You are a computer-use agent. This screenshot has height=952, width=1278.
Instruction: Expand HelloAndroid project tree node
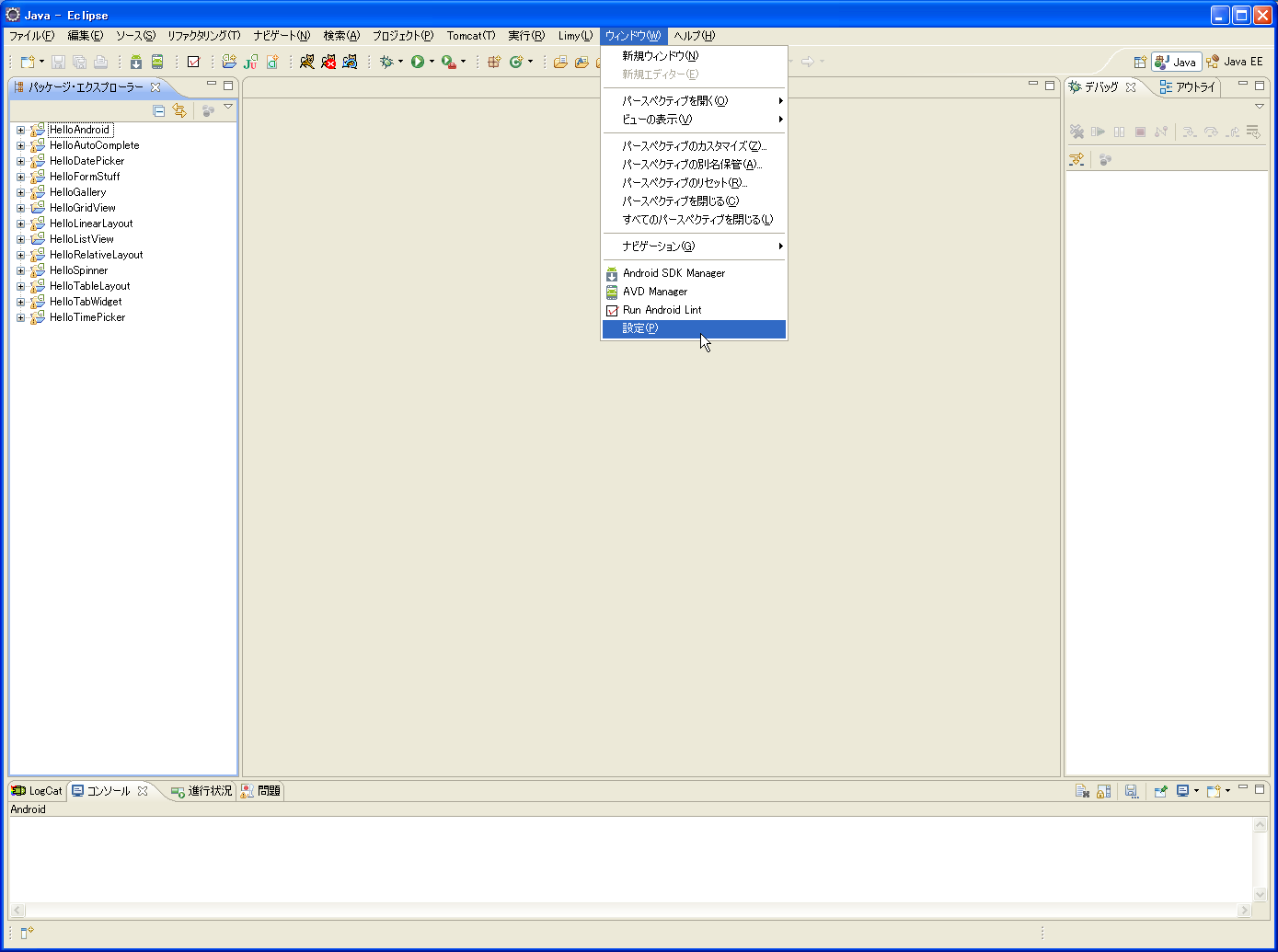[x=20, y=130]
